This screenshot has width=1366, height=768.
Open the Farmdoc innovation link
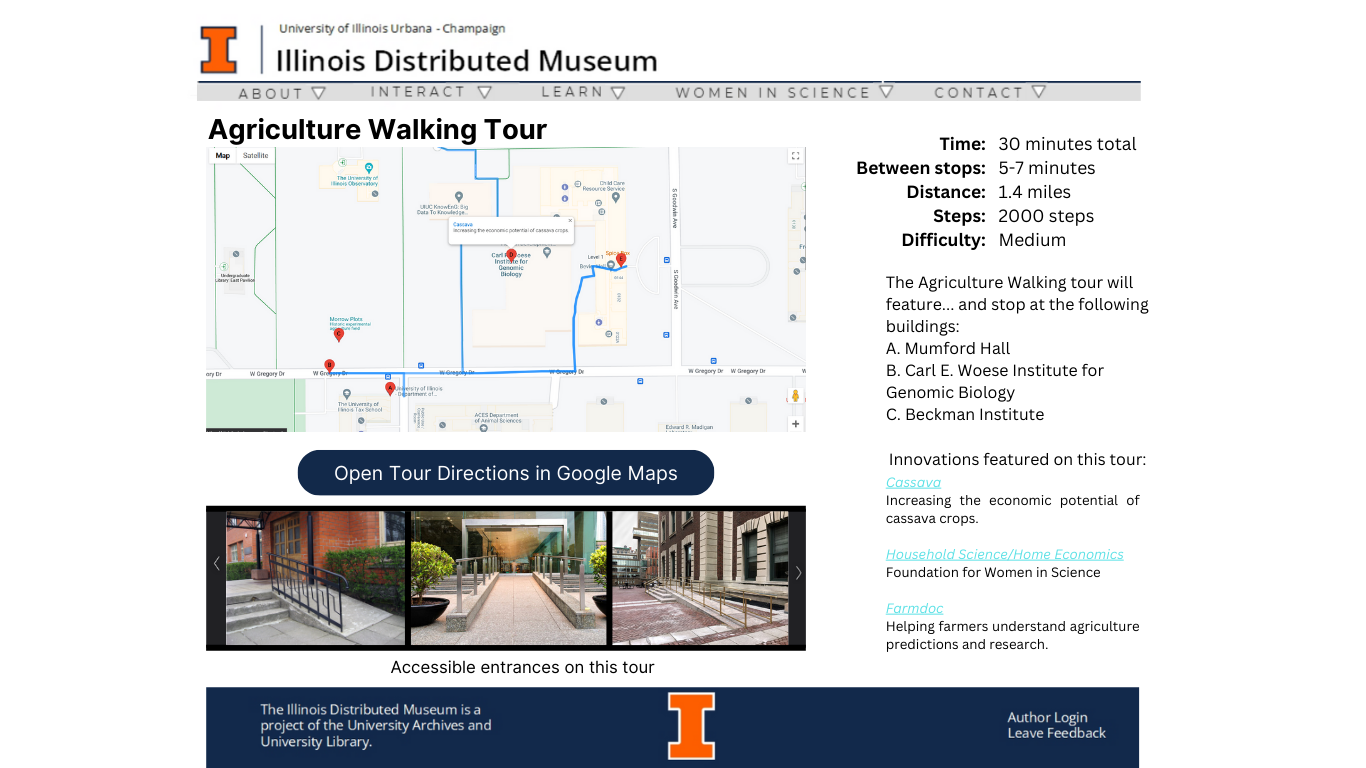tap(914, 608)
